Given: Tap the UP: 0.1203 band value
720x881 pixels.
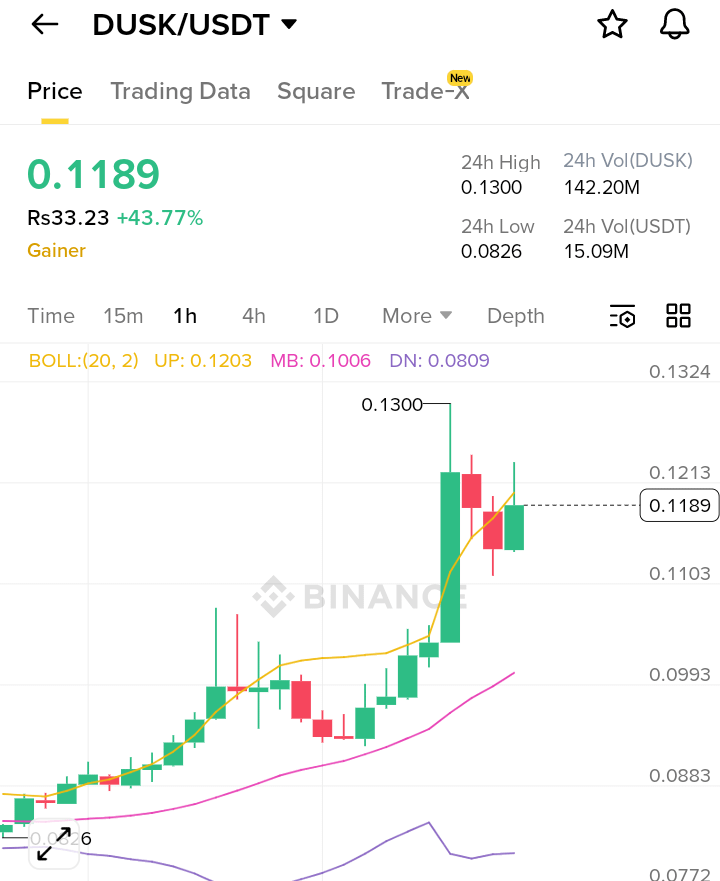Looking at the screenshot, I should tap(203, 360).
